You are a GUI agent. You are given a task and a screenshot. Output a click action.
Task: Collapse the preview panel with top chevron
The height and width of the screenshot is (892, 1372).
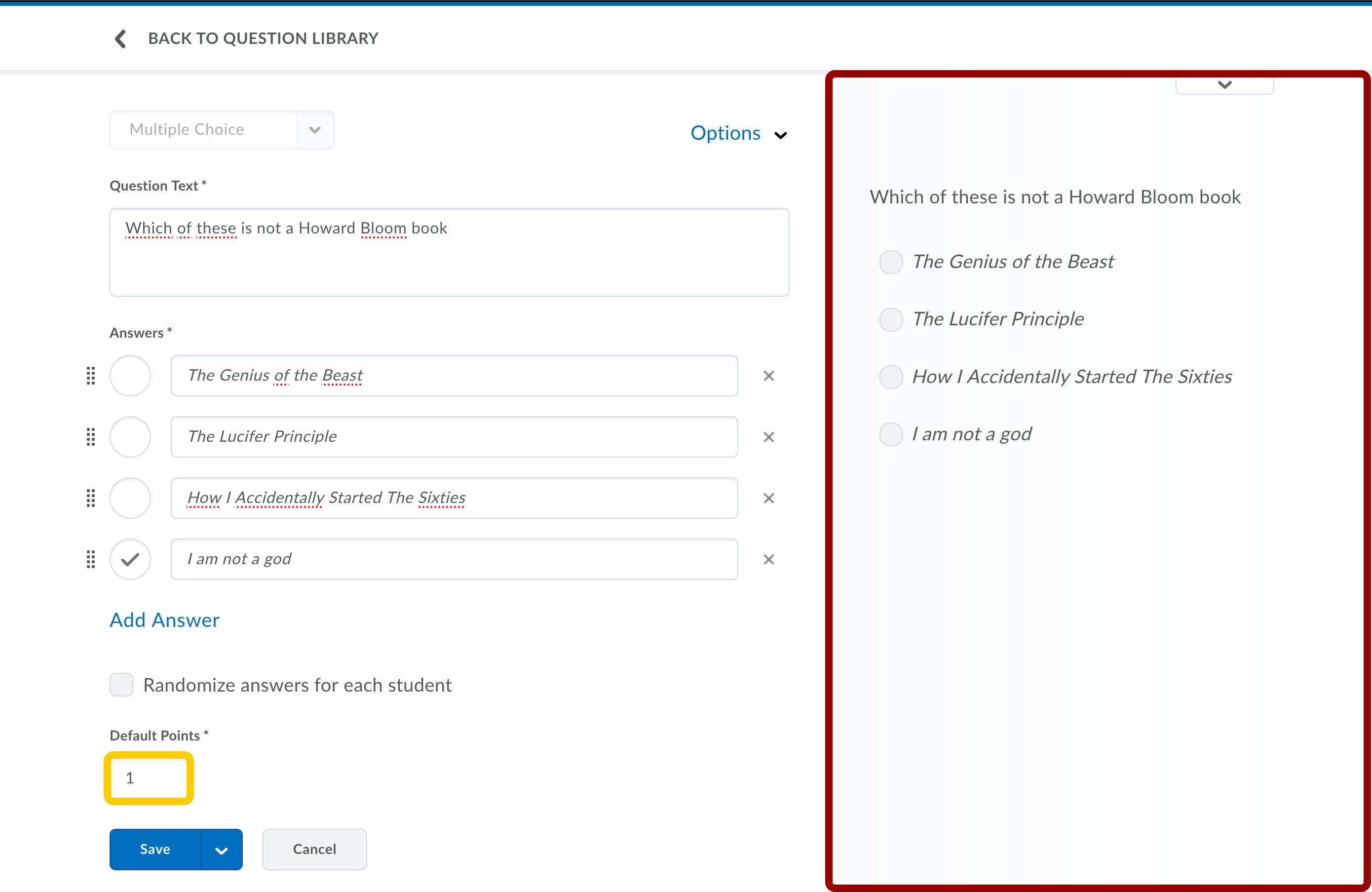click(1224, 85)
